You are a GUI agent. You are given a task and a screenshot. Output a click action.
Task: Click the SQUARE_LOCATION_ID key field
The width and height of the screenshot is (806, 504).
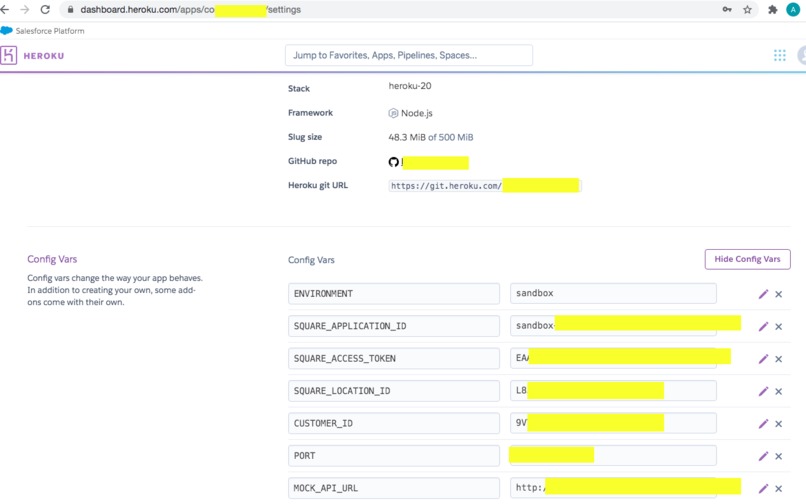tap(394, 391)
